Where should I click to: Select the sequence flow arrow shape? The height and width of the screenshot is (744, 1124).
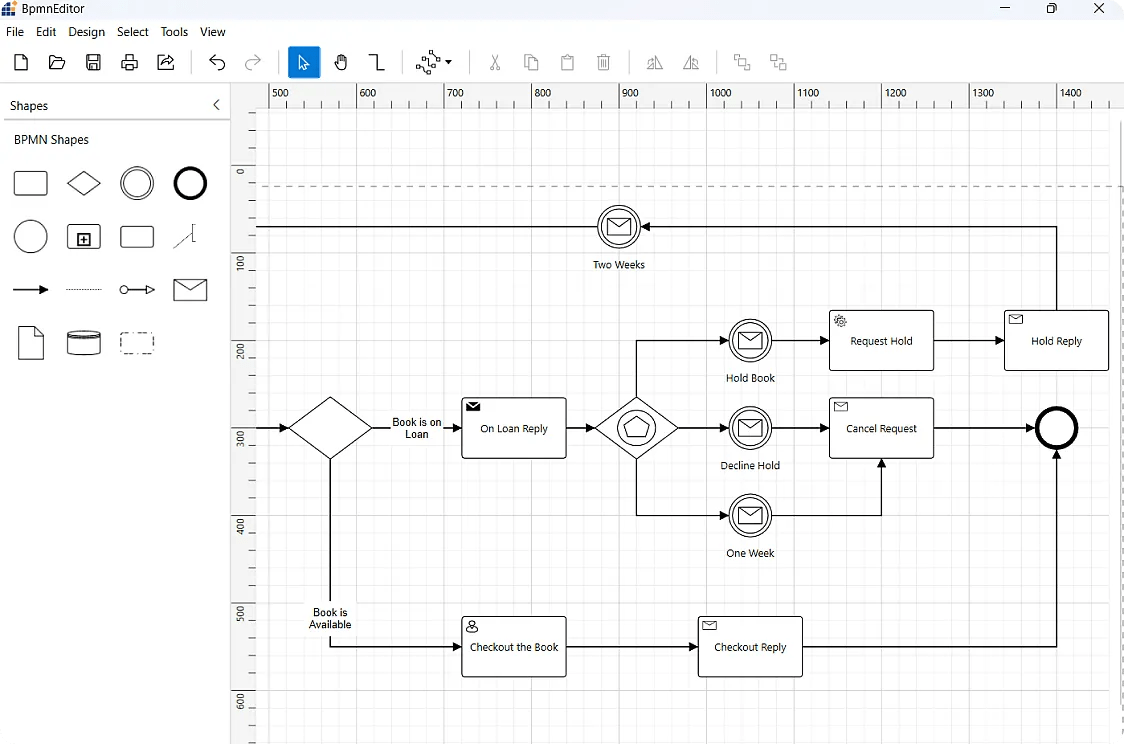click(30, 289)
